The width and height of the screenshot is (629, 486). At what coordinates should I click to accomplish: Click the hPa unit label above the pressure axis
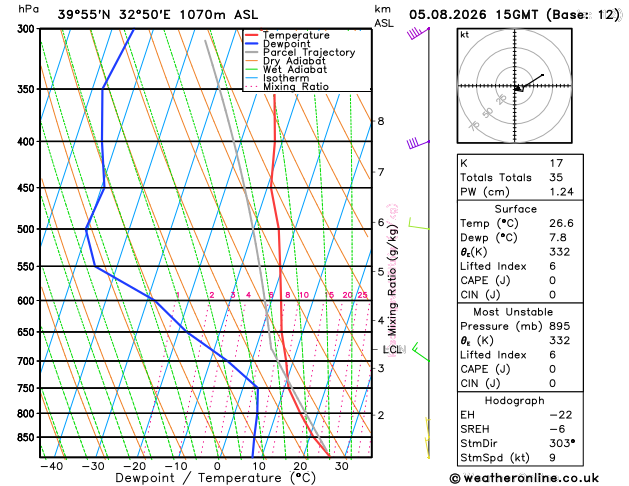coord(28,9)
